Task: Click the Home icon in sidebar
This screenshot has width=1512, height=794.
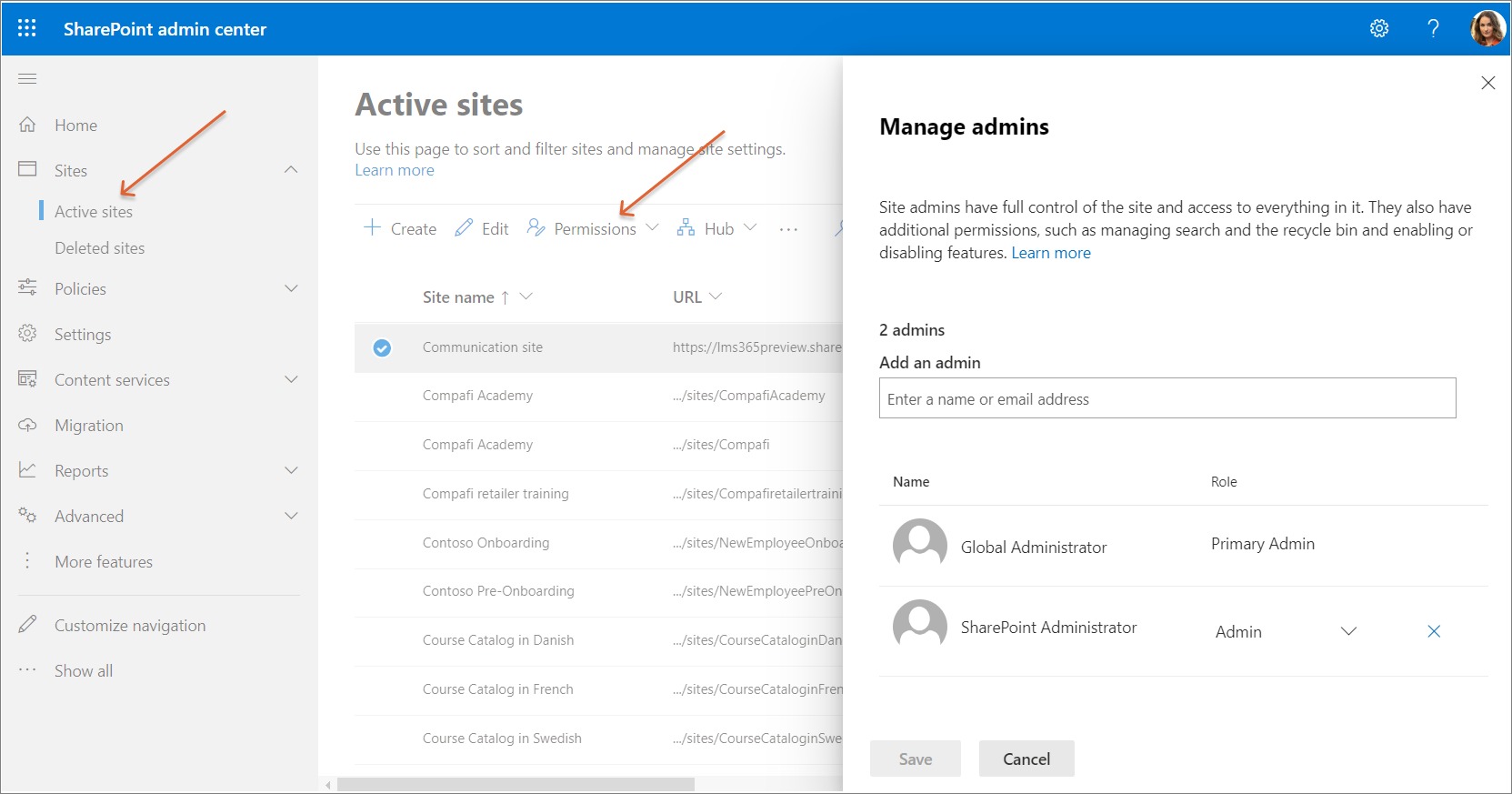Action: tap(27, 125)
